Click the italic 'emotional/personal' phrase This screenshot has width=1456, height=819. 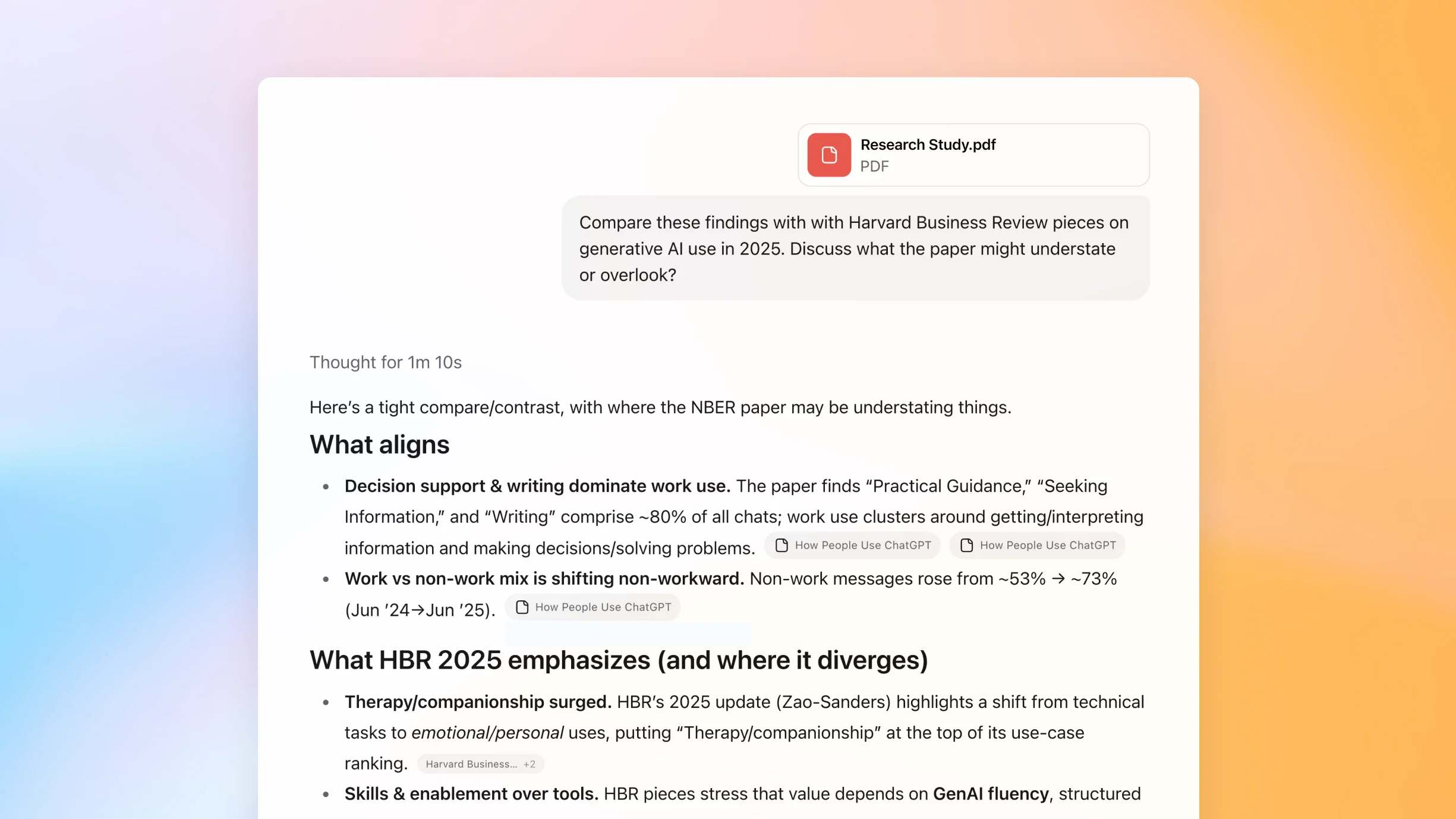click(x=487, y=733)
